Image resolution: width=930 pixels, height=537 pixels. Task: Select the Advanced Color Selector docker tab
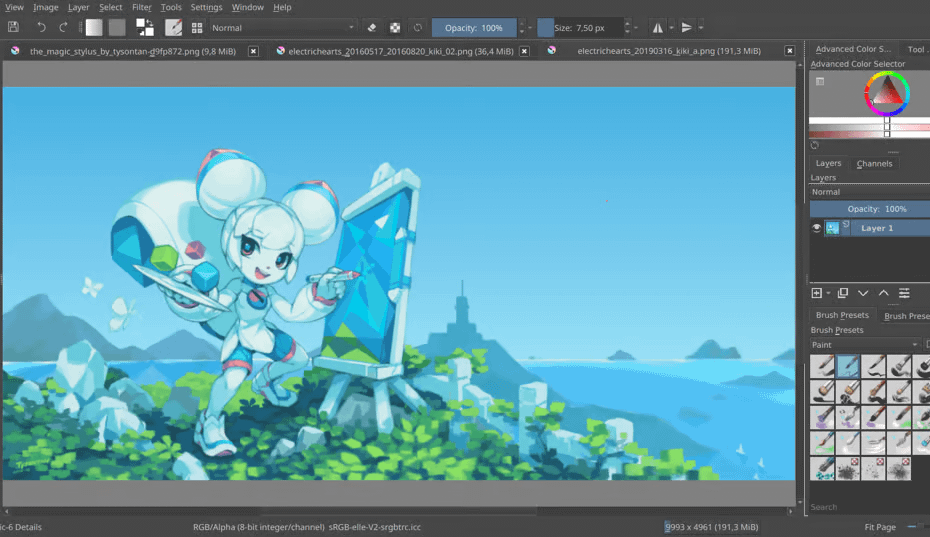pos(853,49)
